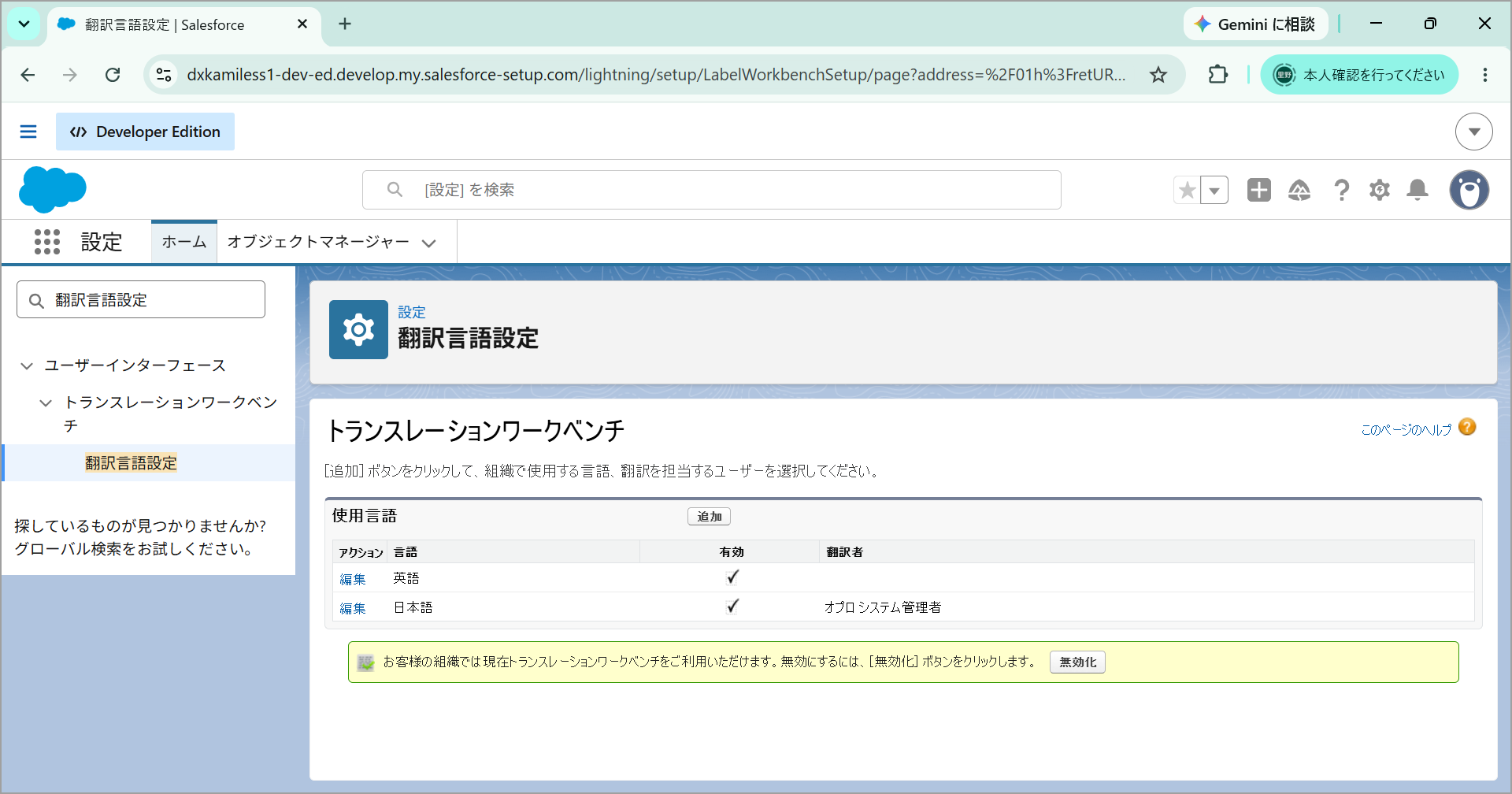This screenshot has height=794, width=1512.
Task: Focus the [設定] を検索 search field
Action: point(712,190)
